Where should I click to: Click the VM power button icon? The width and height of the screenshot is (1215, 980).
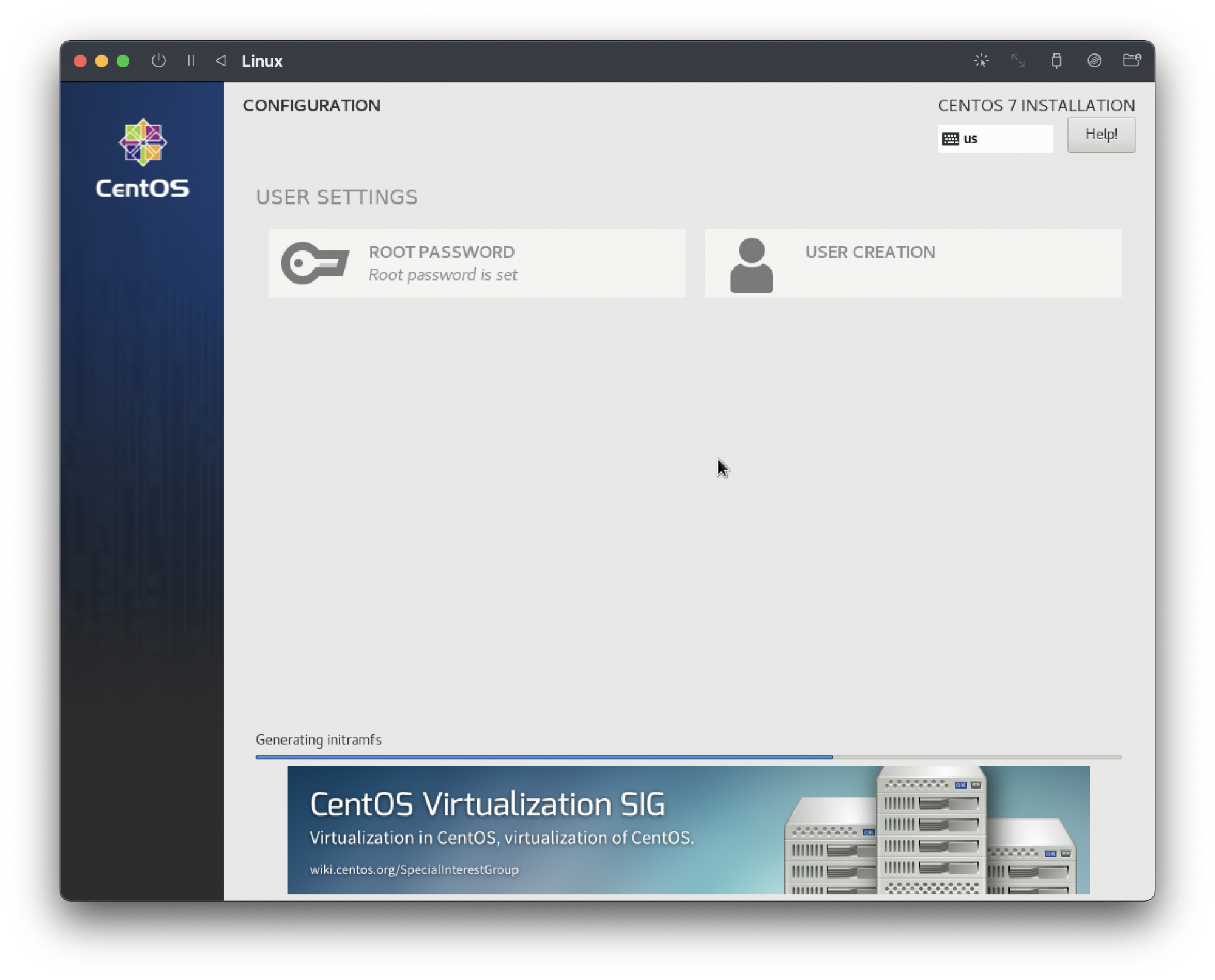(159, 61)
